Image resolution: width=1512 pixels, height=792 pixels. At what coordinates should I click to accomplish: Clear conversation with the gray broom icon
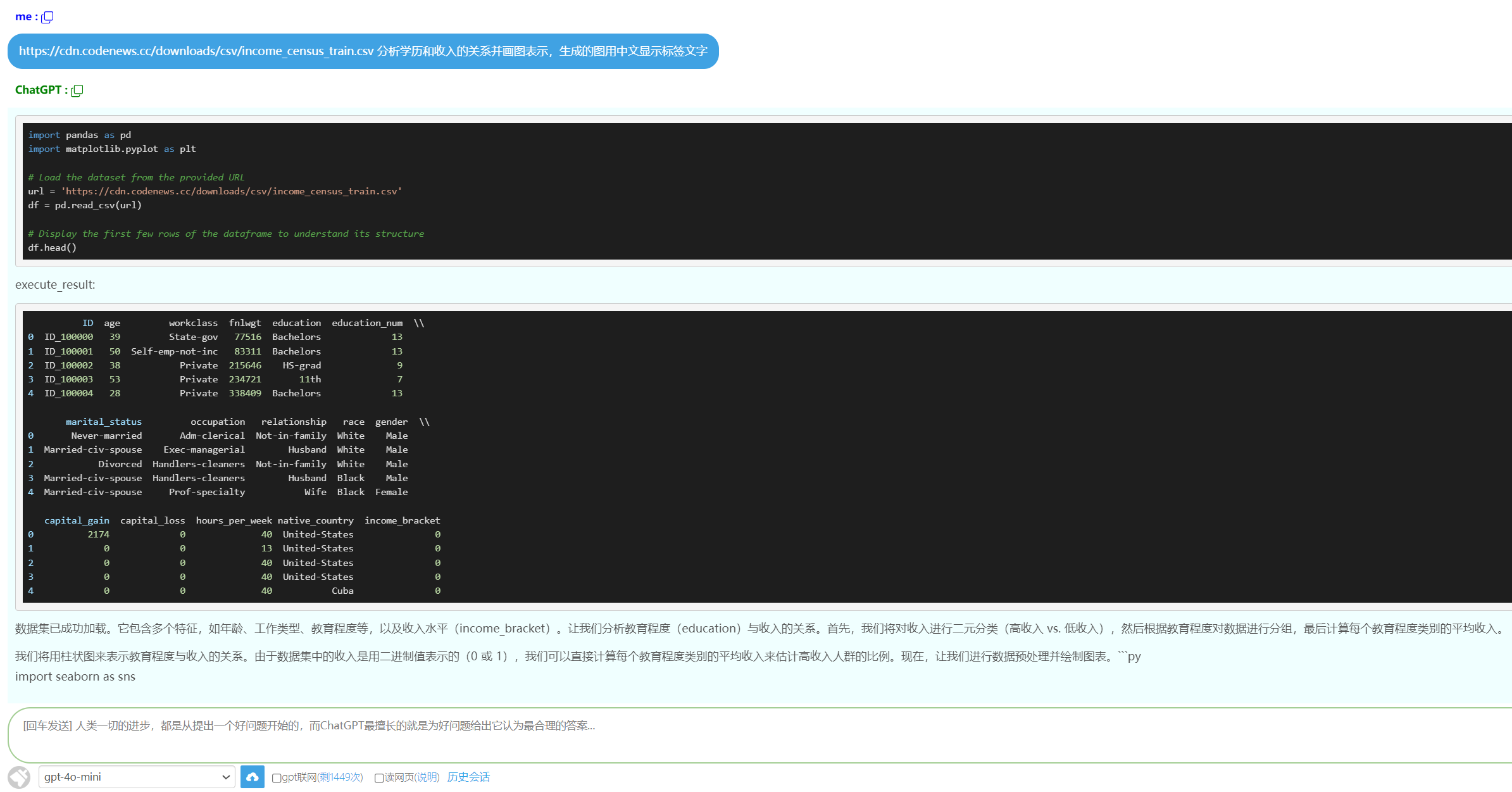point(19,777)
